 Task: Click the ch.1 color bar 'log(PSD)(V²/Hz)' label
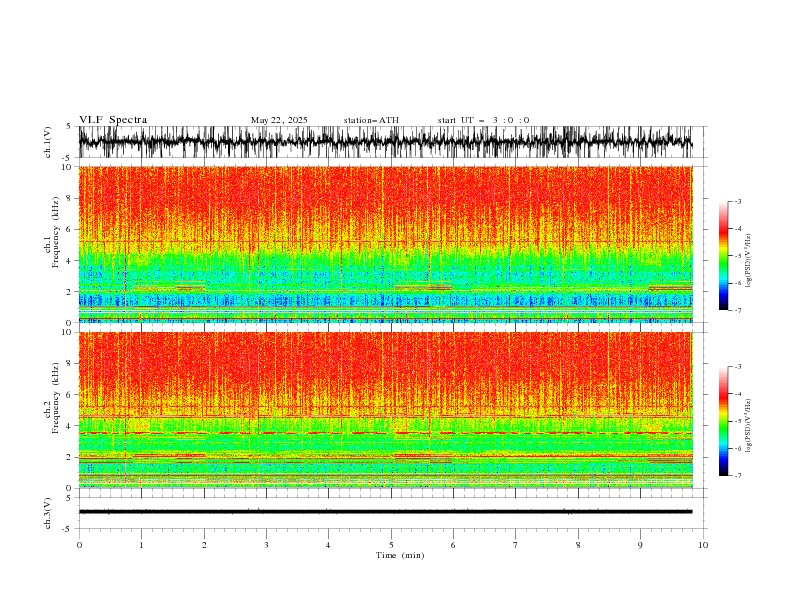pyautogui.click(x=748, y=261)
